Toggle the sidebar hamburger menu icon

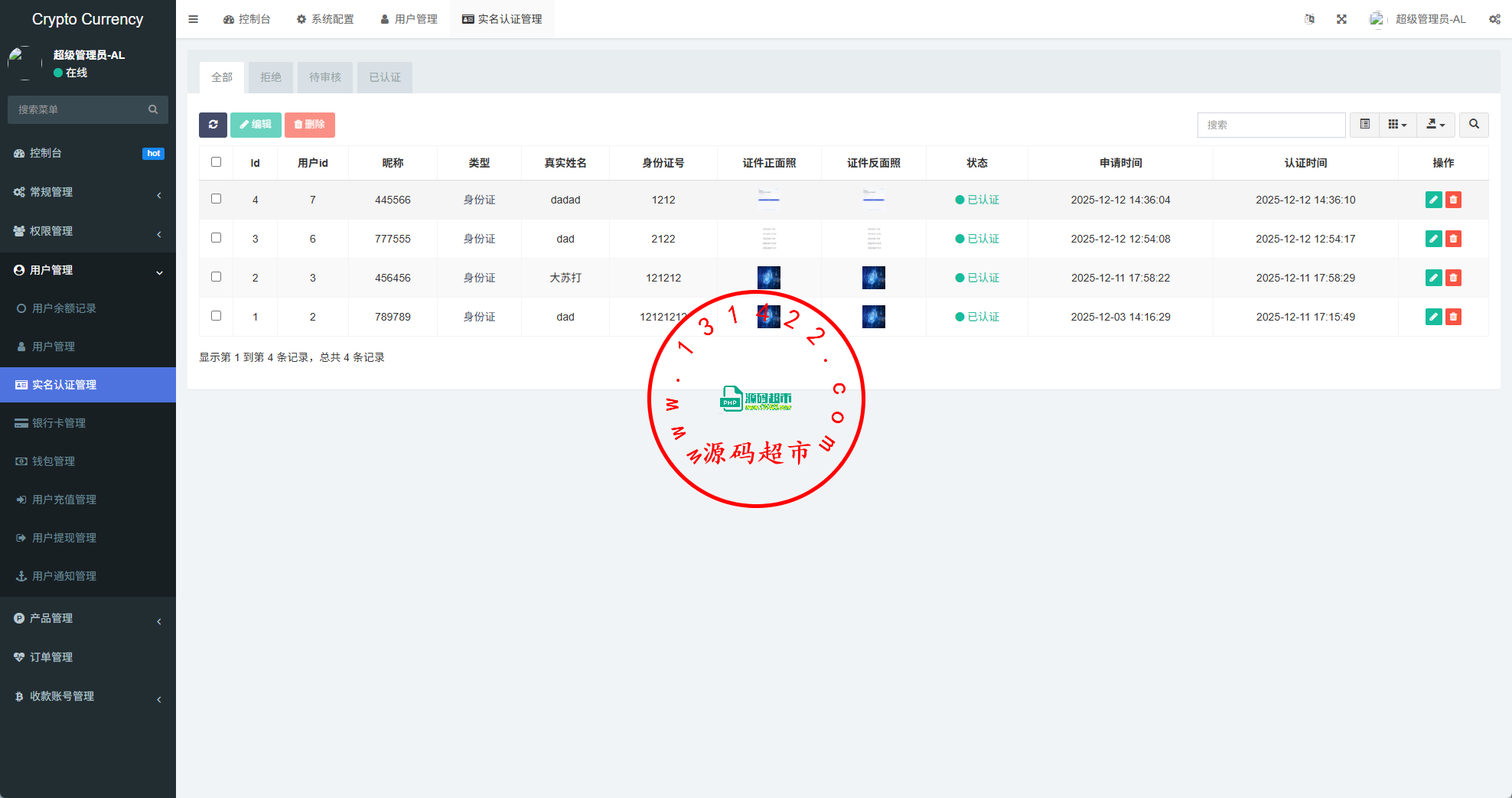click(193, 19)
